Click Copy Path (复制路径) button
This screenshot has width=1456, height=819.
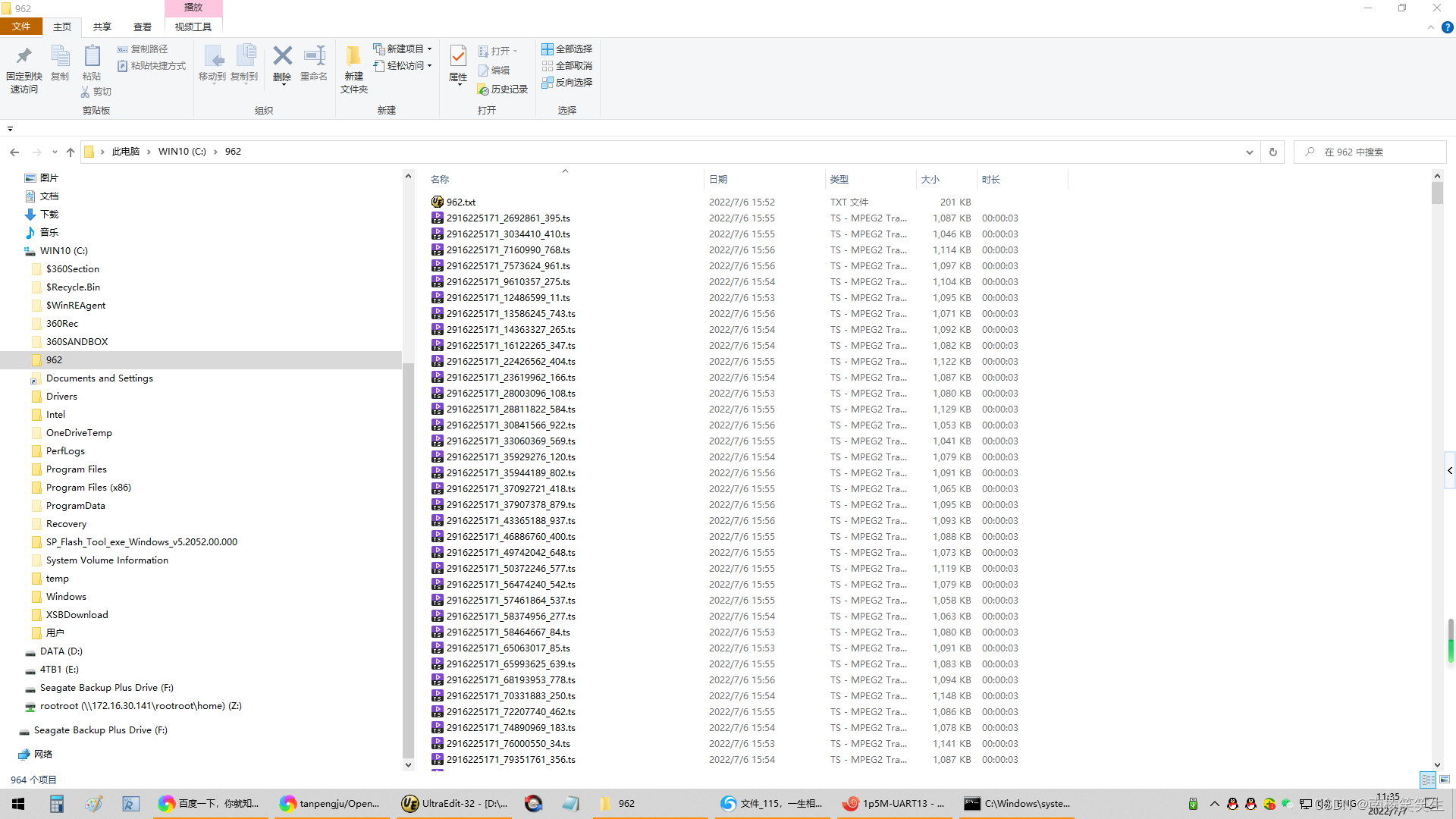point(143,49)
